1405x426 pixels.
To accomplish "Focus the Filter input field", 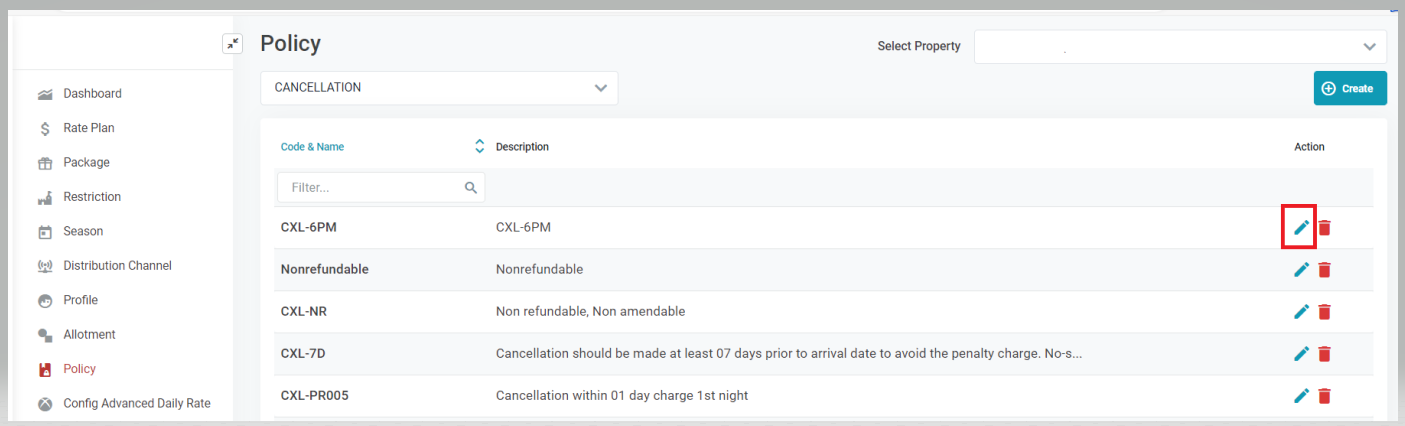I will [x=370, y=187].
